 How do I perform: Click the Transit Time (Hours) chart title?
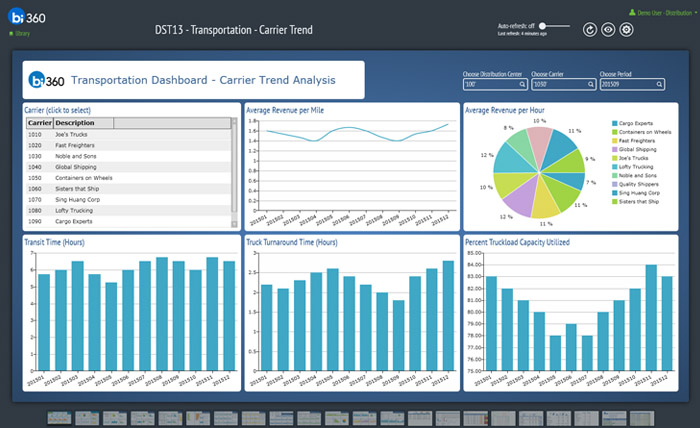[54, 242]
